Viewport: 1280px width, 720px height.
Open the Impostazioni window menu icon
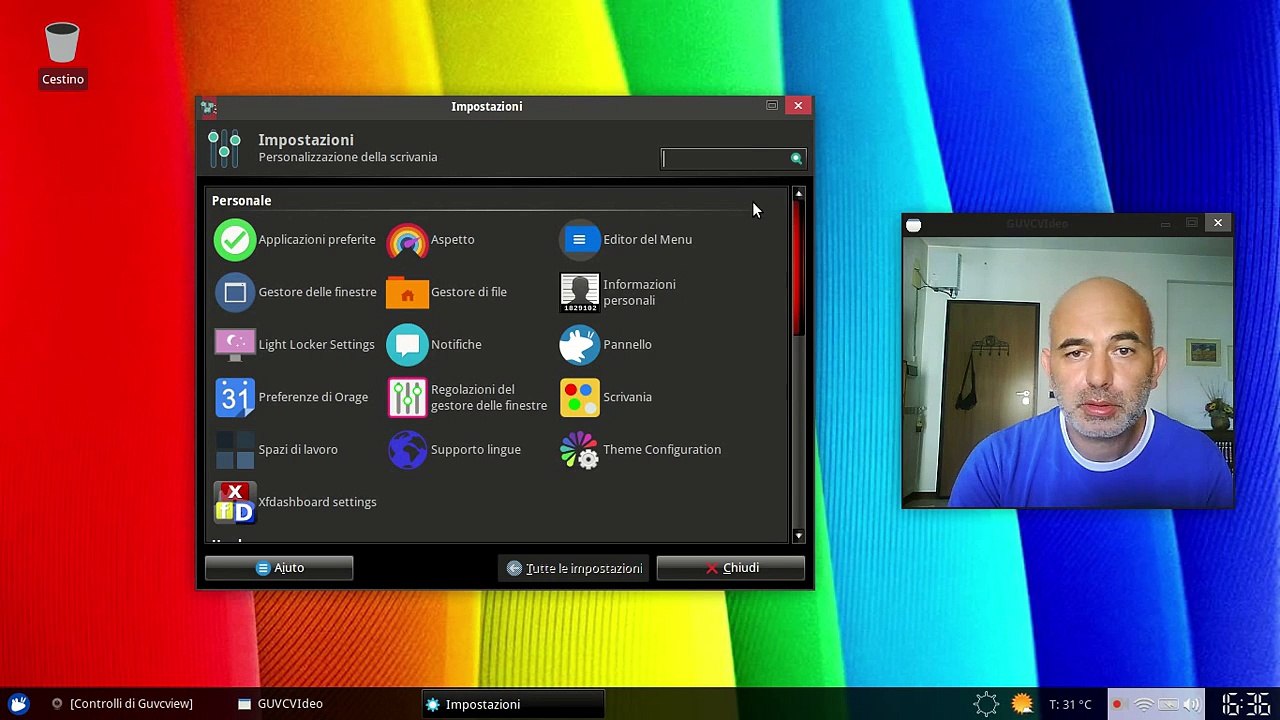(208, 106)
